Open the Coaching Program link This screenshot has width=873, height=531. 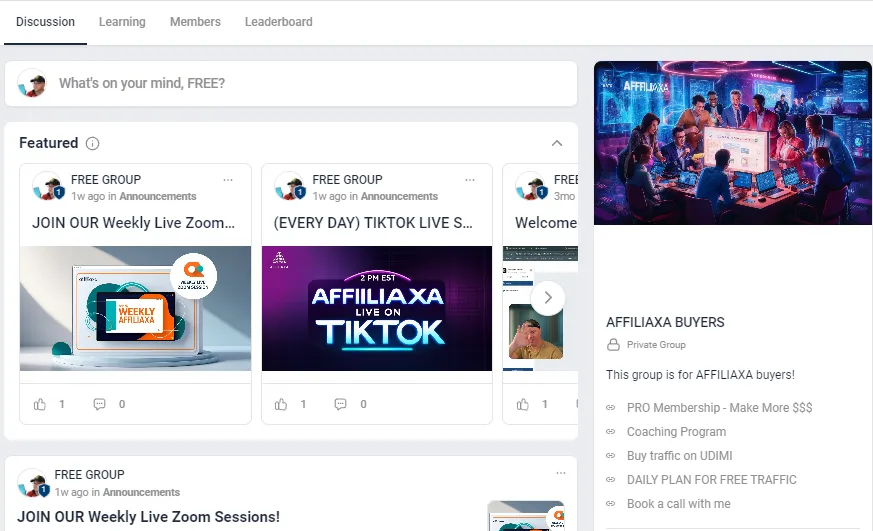pos(676,432)
